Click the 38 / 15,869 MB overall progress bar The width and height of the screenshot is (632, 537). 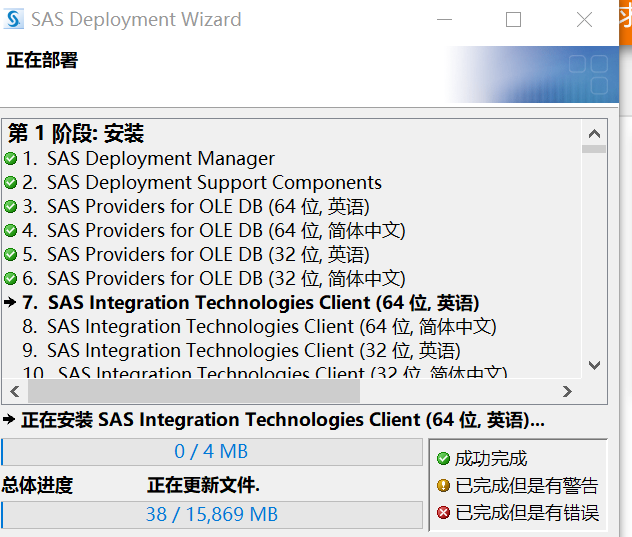[212, 515]
